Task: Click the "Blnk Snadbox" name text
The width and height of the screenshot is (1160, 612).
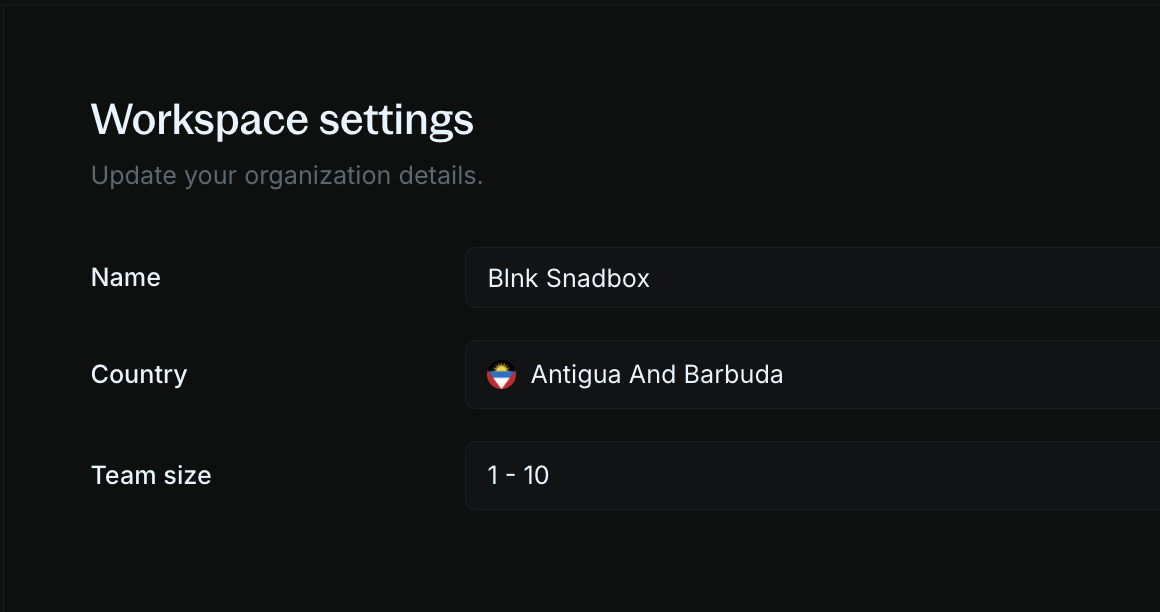Action: click(x=568, y=278)
